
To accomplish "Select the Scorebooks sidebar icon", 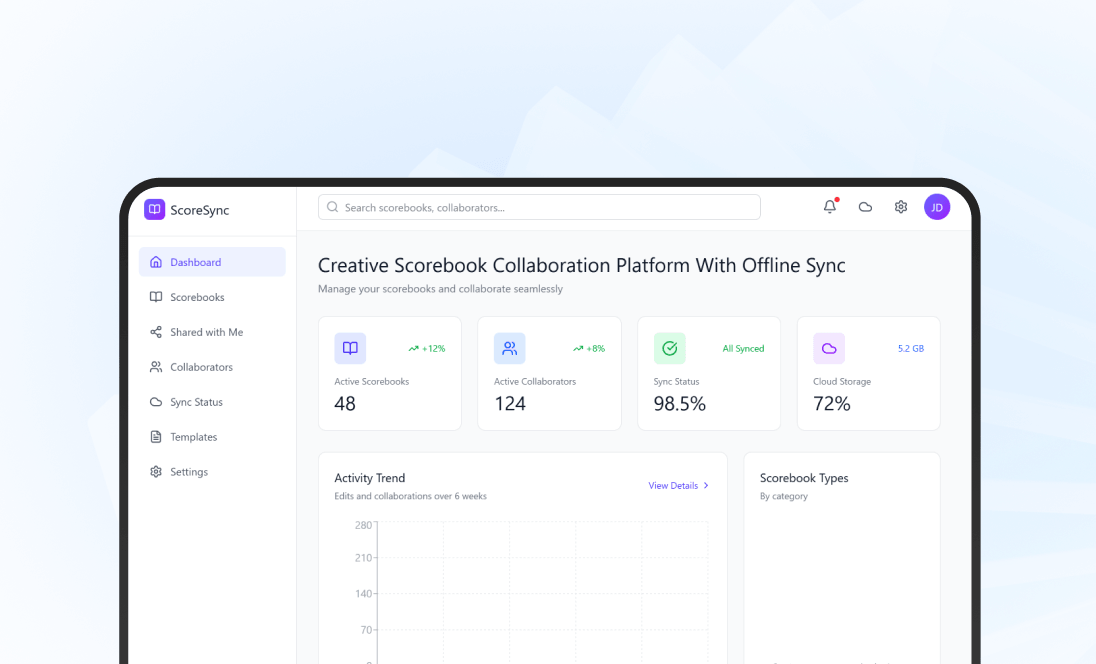I will coord(156,297).
